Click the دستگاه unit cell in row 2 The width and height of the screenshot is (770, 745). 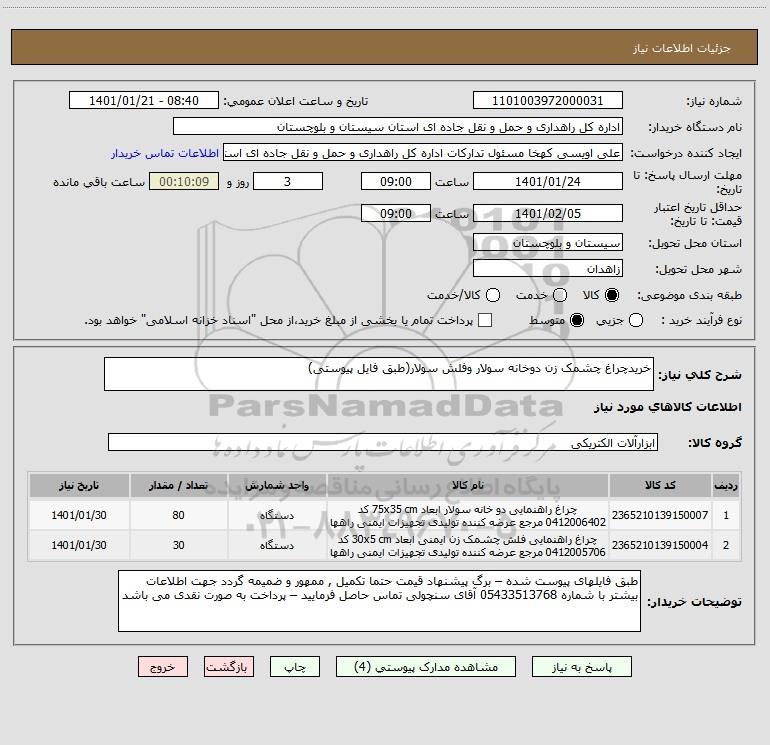tap(277, 545)
